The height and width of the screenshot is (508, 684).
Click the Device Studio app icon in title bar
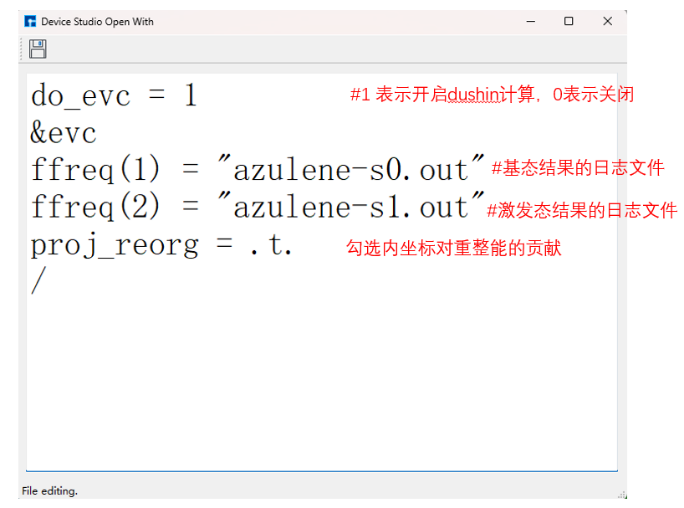[x=30, y=21]
